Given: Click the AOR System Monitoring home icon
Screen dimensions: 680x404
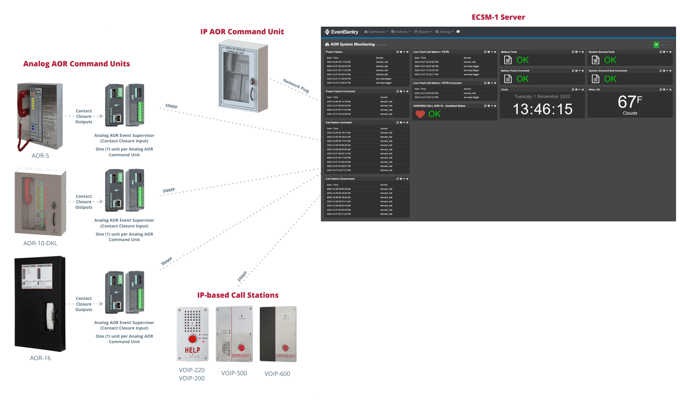Looking at the screenshot, I should point(327,44).
